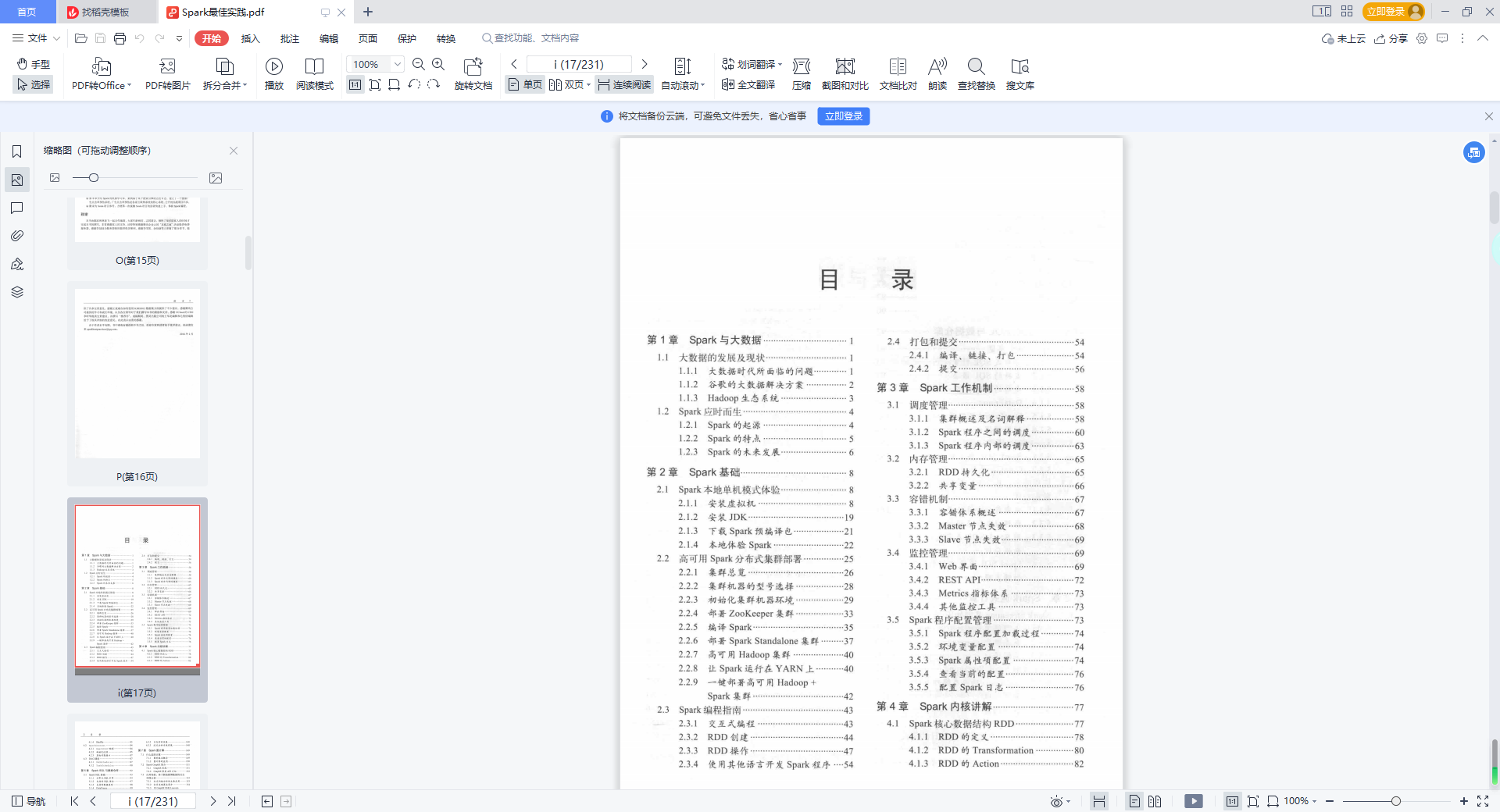
Task: Click the 分享 share button
Action: coord(1391,38)
